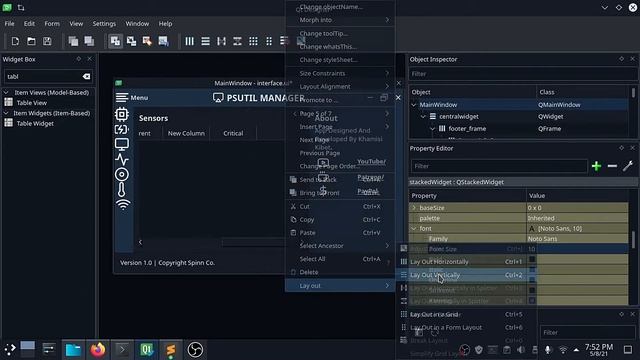Click the hamburger Menu icon in form
The image size is (640, 360).
(x=122, y=98)
